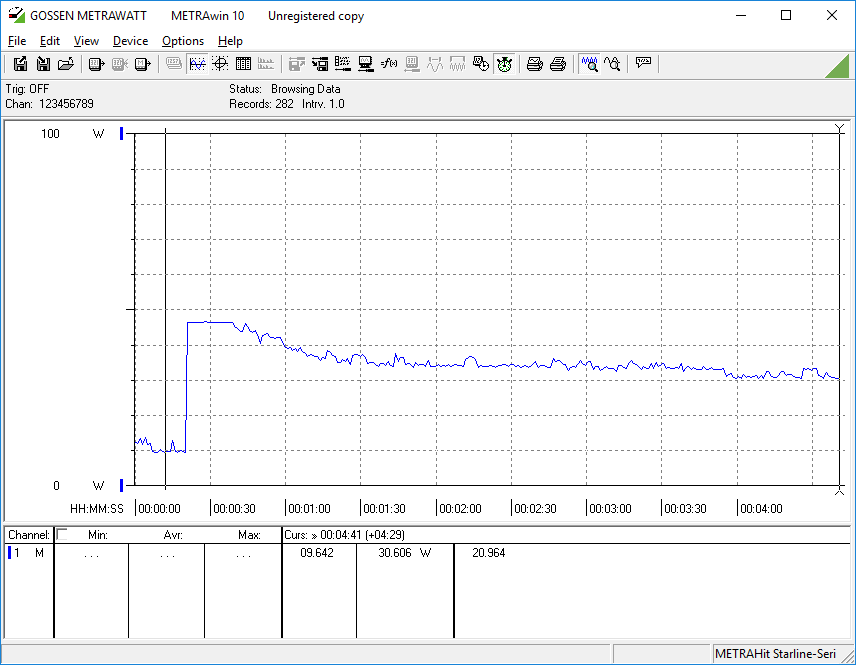
Task: Click the computer monitor setup icon
Action: 366,64
